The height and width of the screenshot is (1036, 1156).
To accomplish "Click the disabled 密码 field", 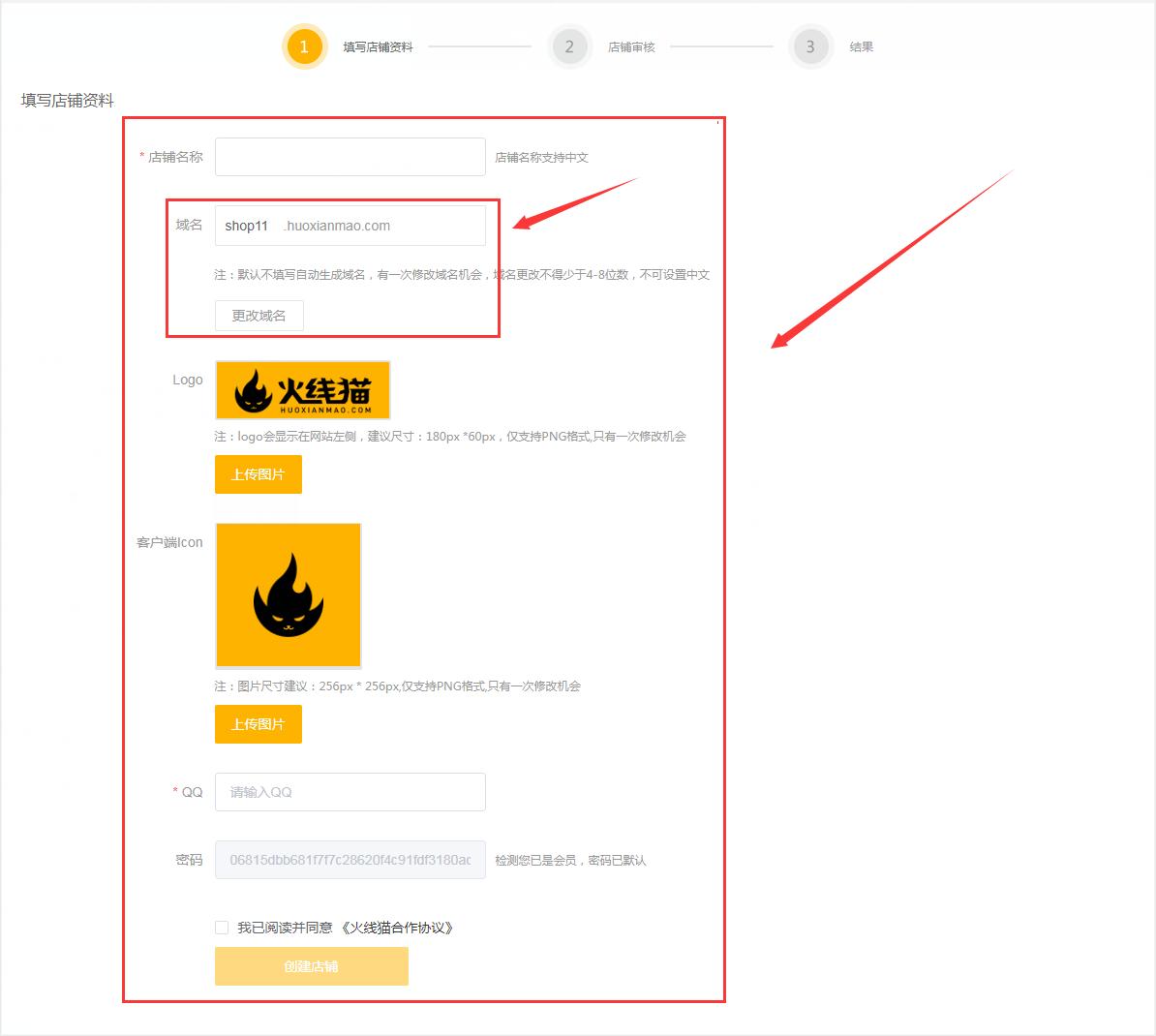I will pos(350,860).
